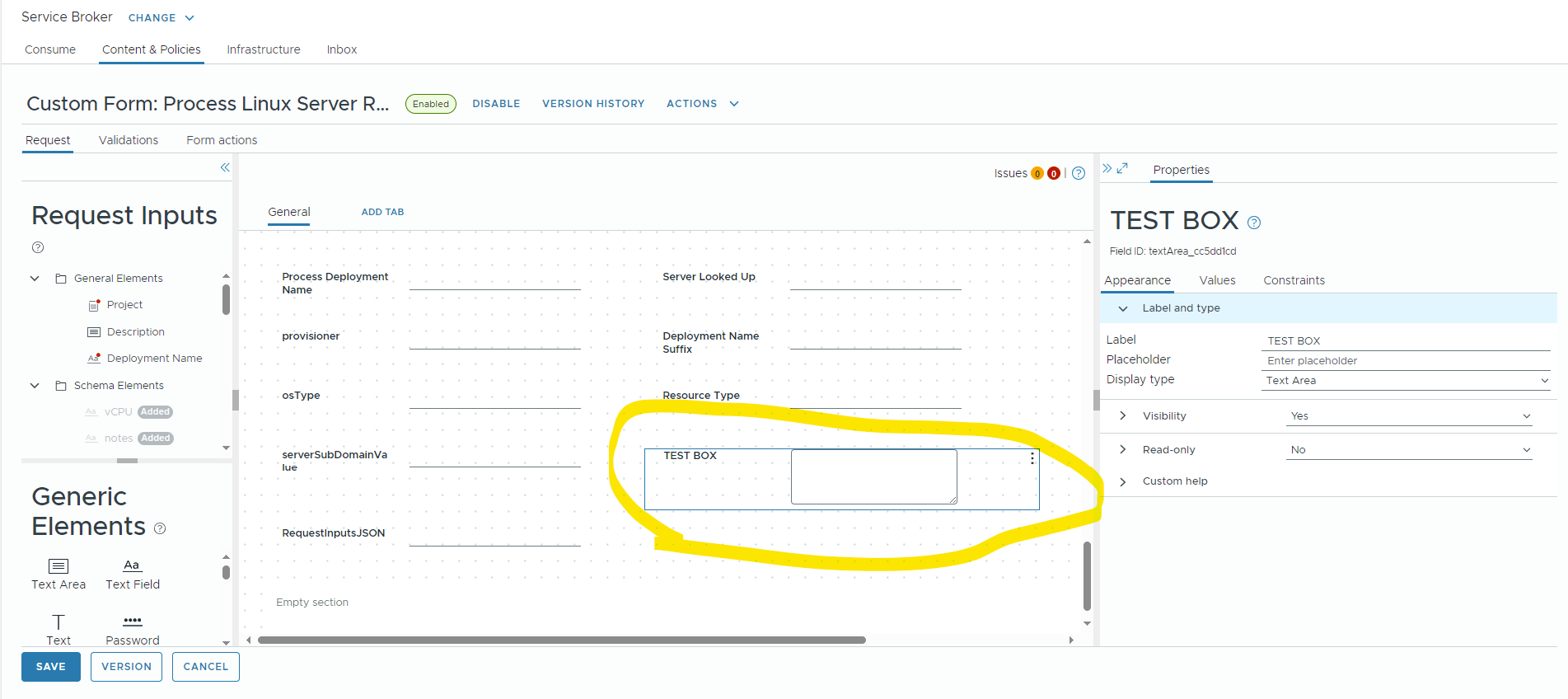Click the canvas vertical scrollbar thumb
Screen dimensions: 1568x699
point(1087,575)
